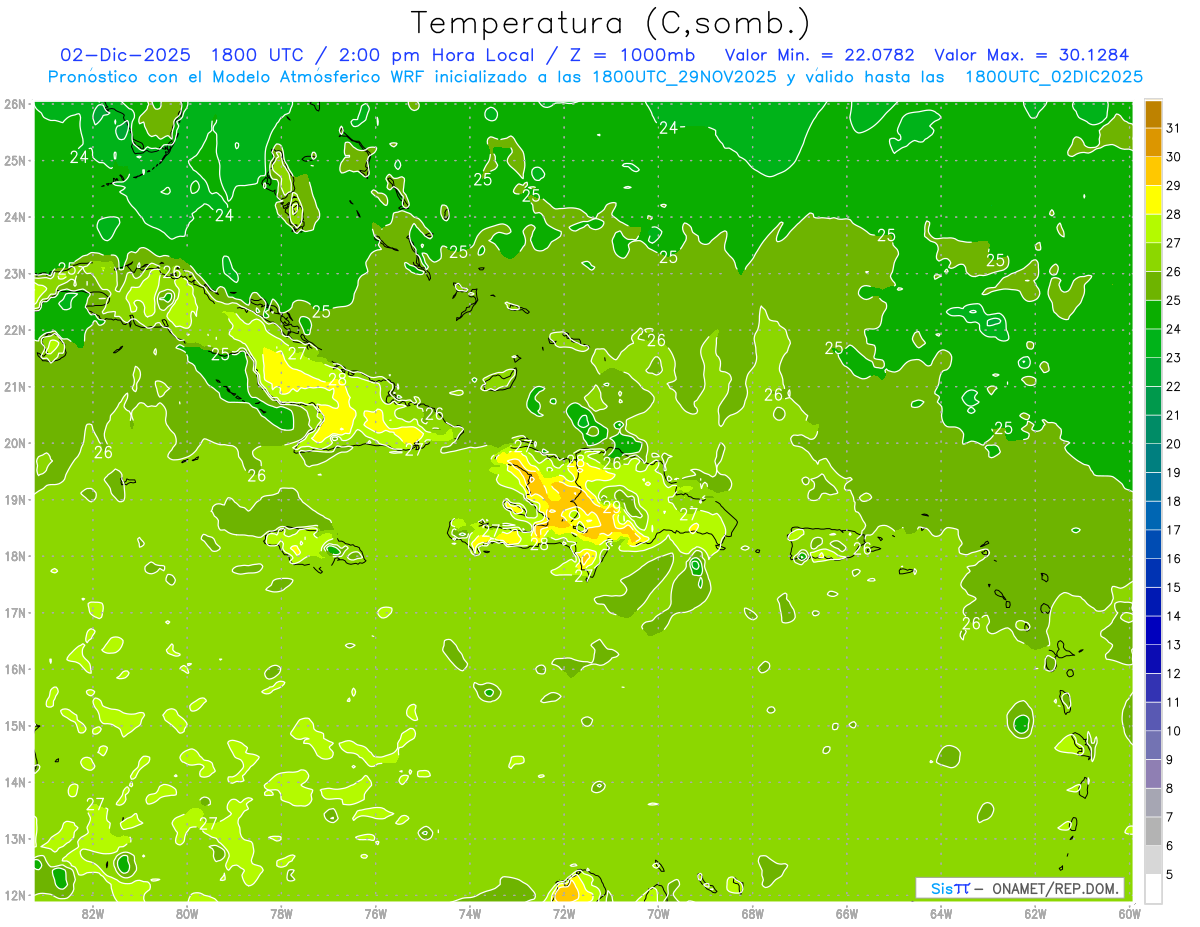Screen dimensions: 1200x927
Task: Click the '78W' longitude axis label
Action: (x=281, y=913)
